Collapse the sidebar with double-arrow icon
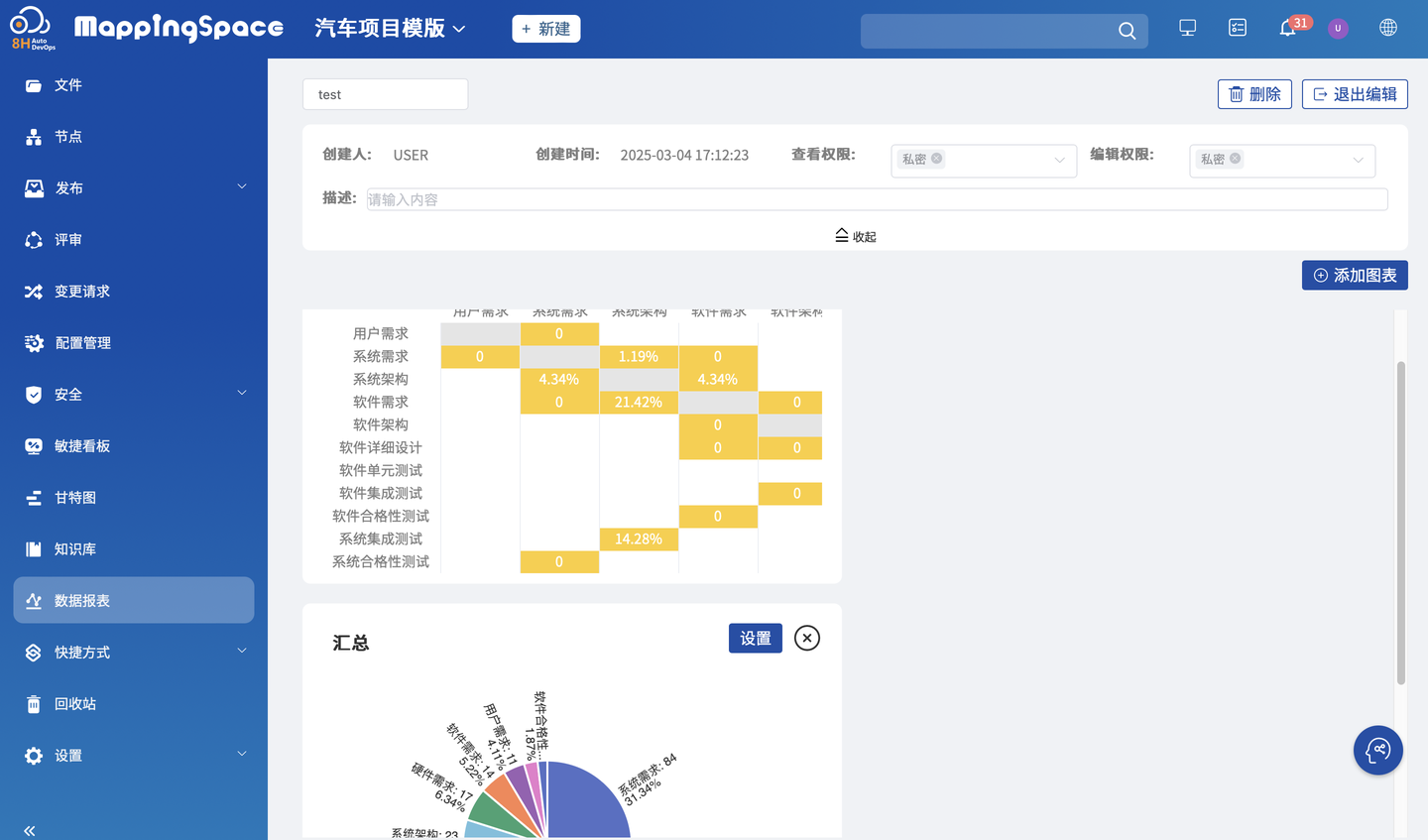The width and height of the screenshot is (1428, 840). click(30, 831)
